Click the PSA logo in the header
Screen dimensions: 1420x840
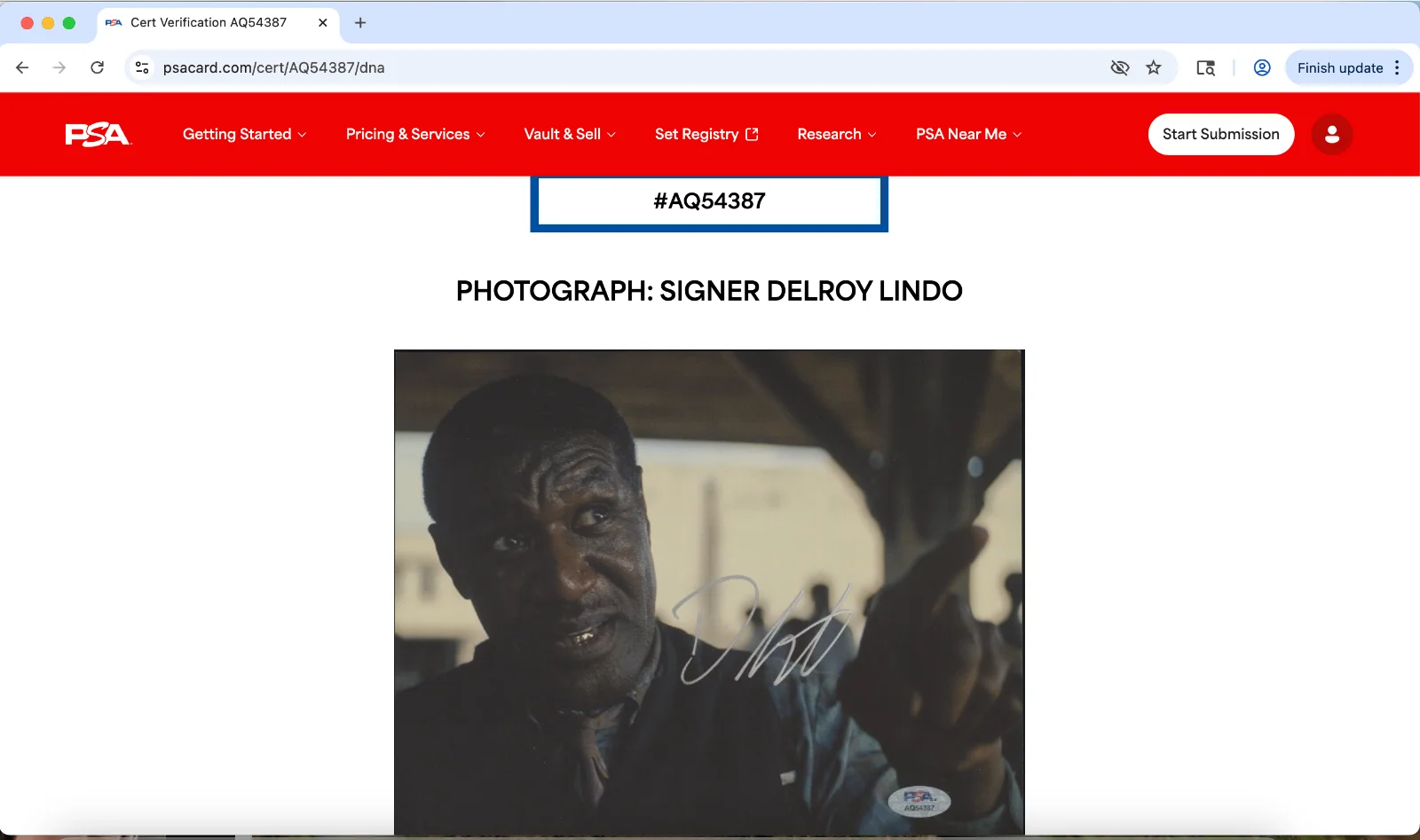tap(98, 134)
